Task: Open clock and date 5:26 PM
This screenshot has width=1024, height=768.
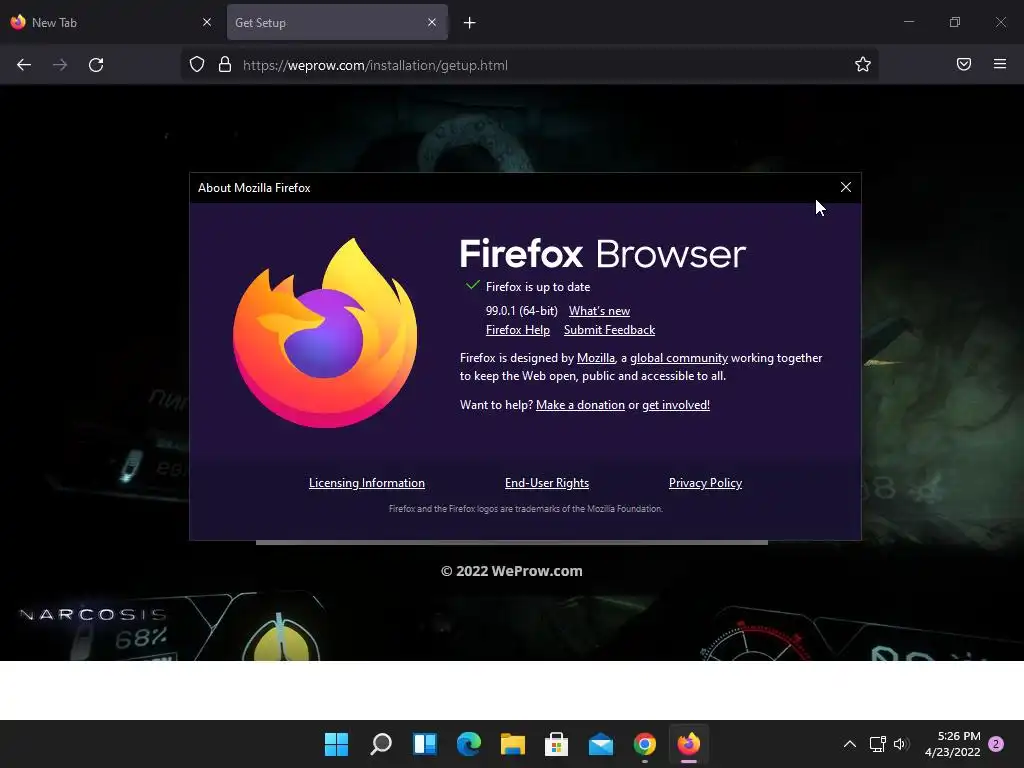Action: coord(953,744)
